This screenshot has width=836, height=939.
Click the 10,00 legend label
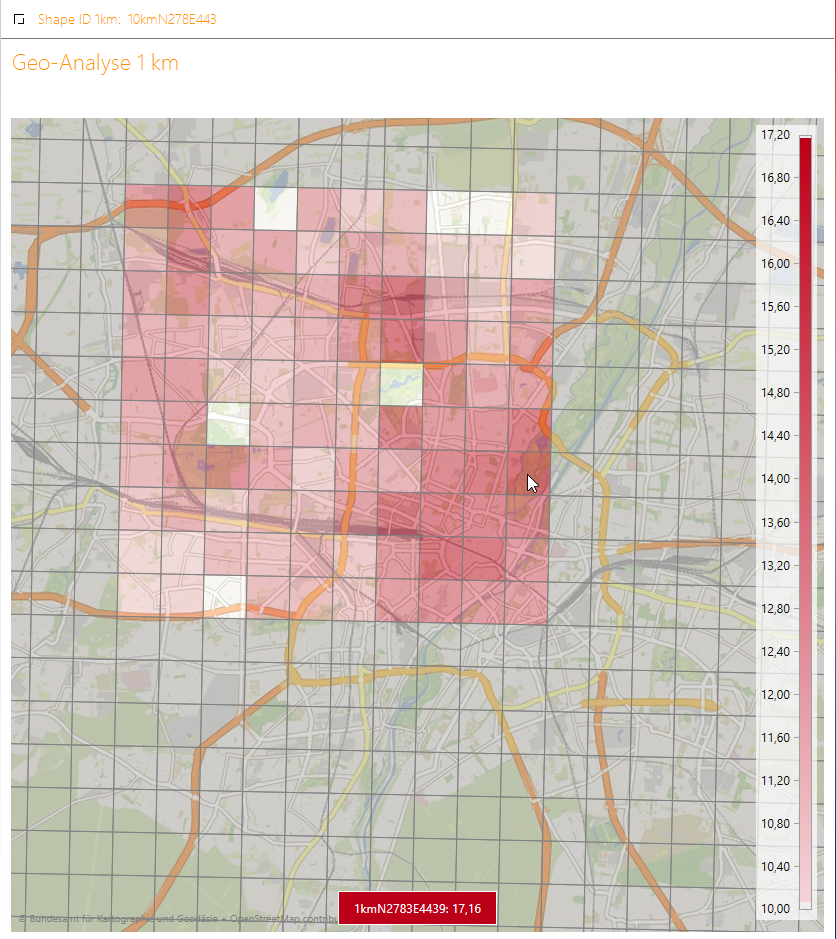point(775,908)
